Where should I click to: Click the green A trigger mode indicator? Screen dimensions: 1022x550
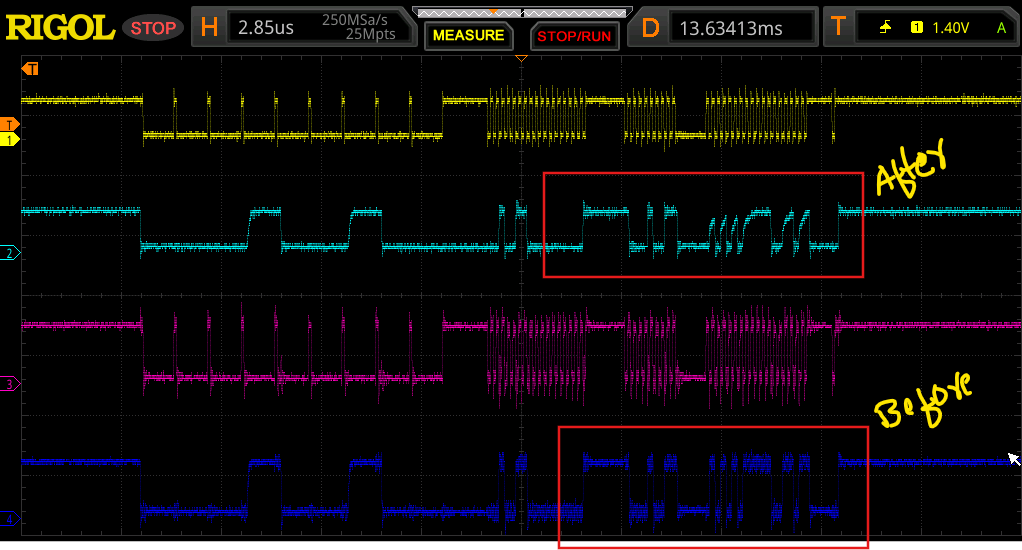click(x=1001, y=27)
